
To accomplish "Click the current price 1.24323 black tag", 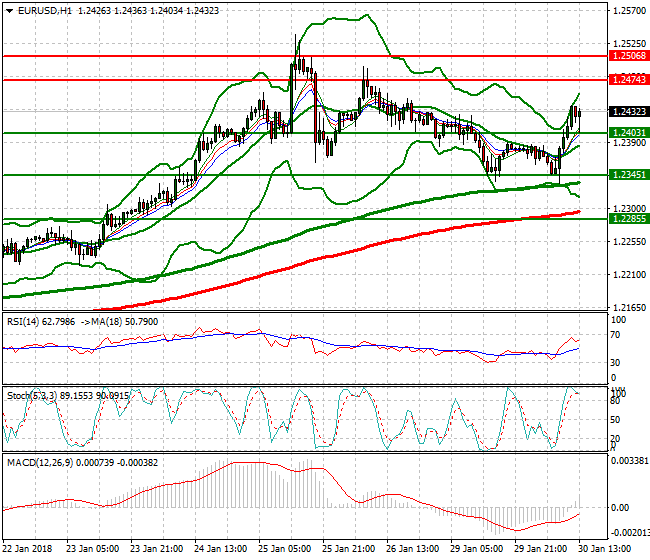I will 628,112.
